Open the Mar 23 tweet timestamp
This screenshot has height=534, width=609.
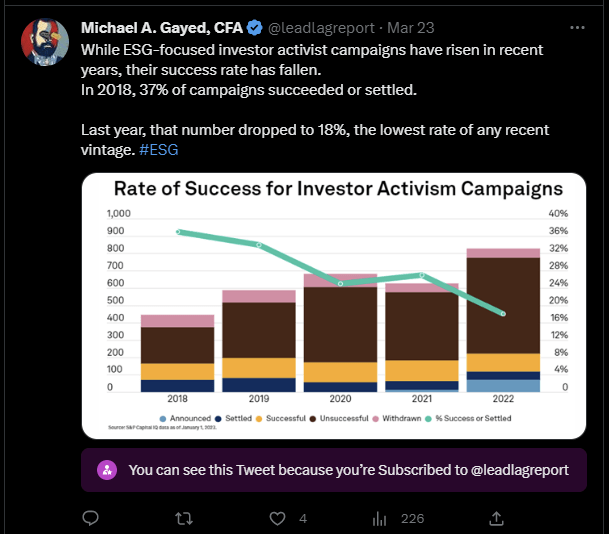pyautogui.click(x=411, y=28)
